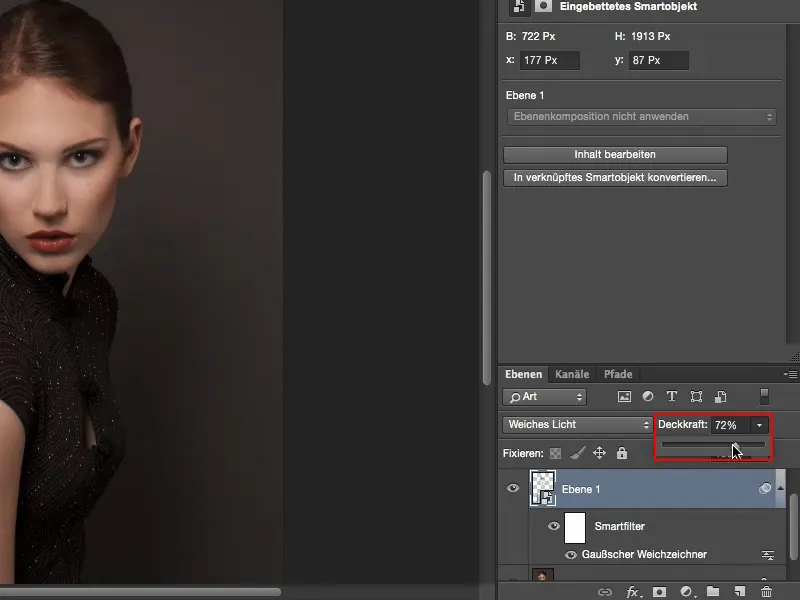The width and height of the screenshot is (800, 600).
Task: Click the Inhalt bearbeiten button
Action: [x=615, y=155]
